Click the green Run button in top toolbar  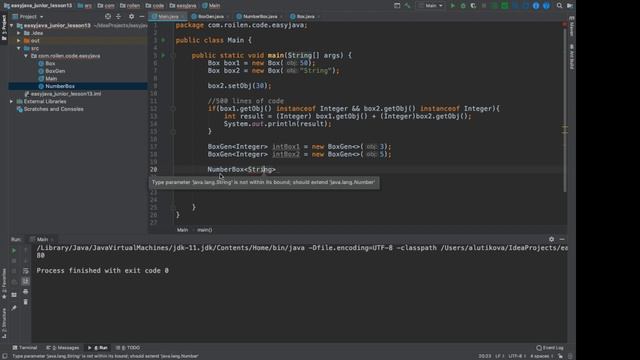point(452,6)
